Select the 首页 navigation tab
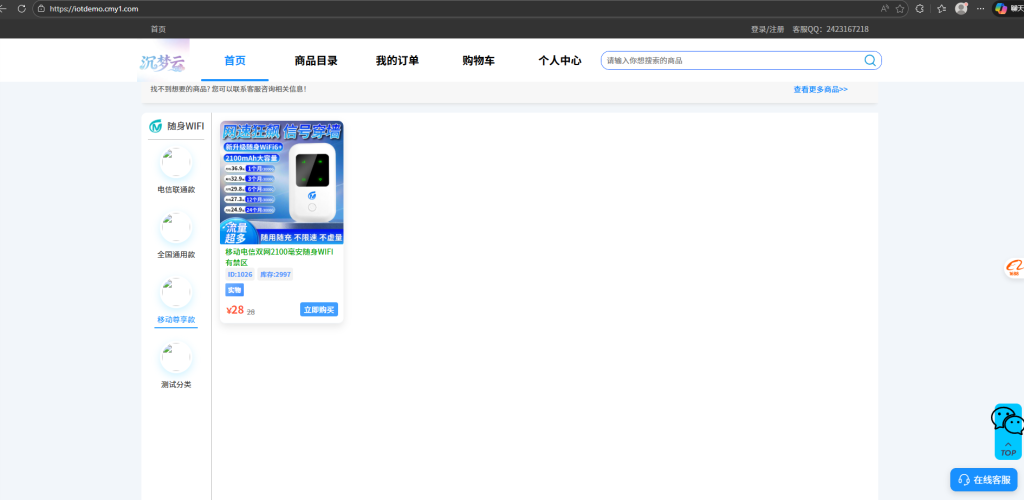Image resolution: width=1024 pixels, height=500 pixels. point(234,61)
